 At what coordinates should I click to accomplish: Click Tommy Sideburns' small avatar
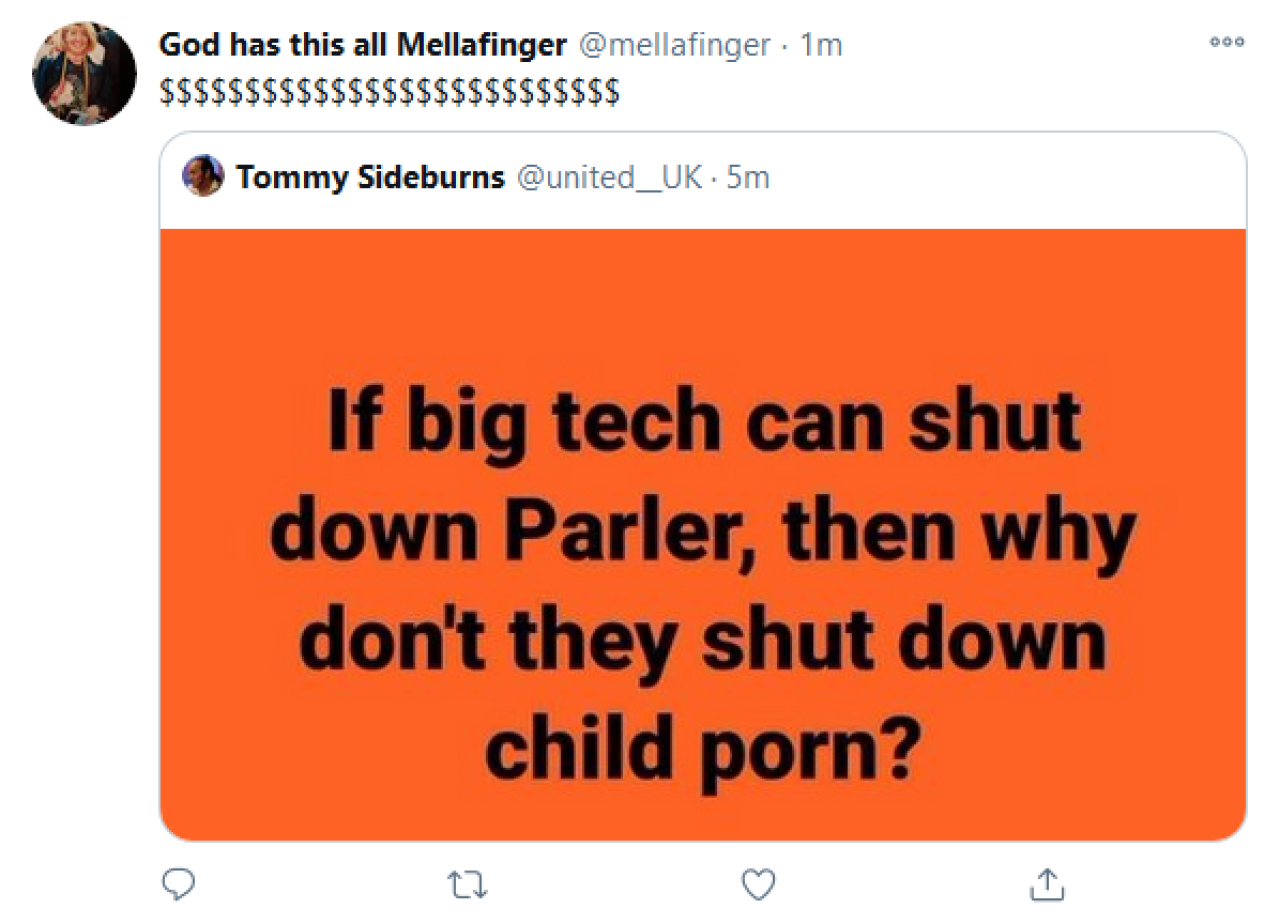(203, 176)
